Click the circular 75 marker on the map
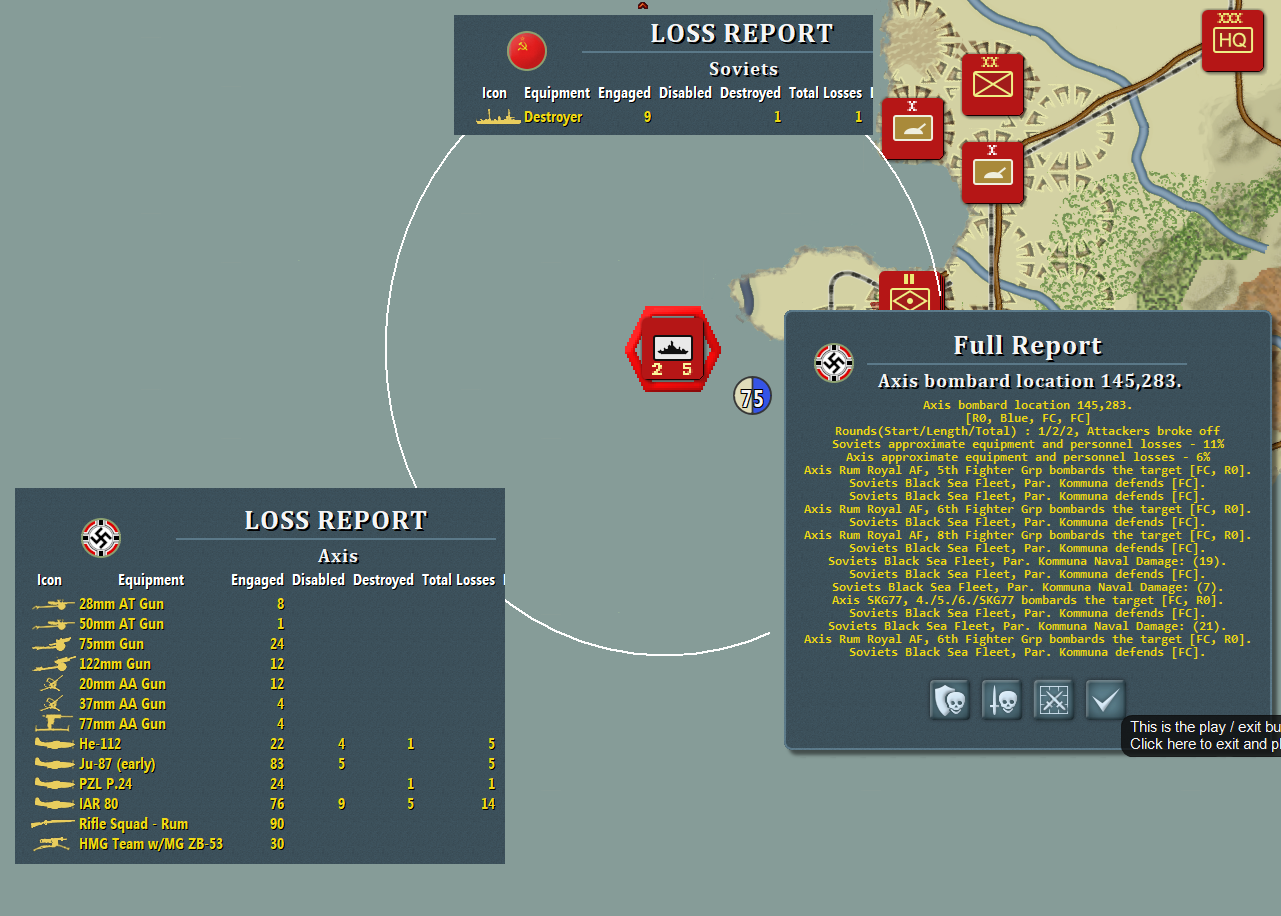Image resolution: width=1281 pixels, height=916 pixels. [x=752, y=396]
